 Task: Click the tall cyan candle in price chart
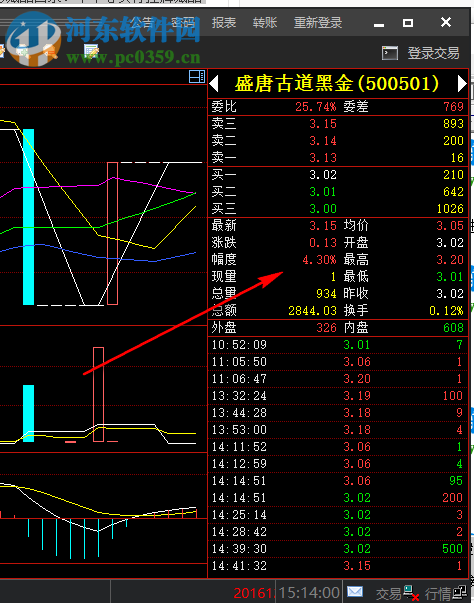[28, 217]
